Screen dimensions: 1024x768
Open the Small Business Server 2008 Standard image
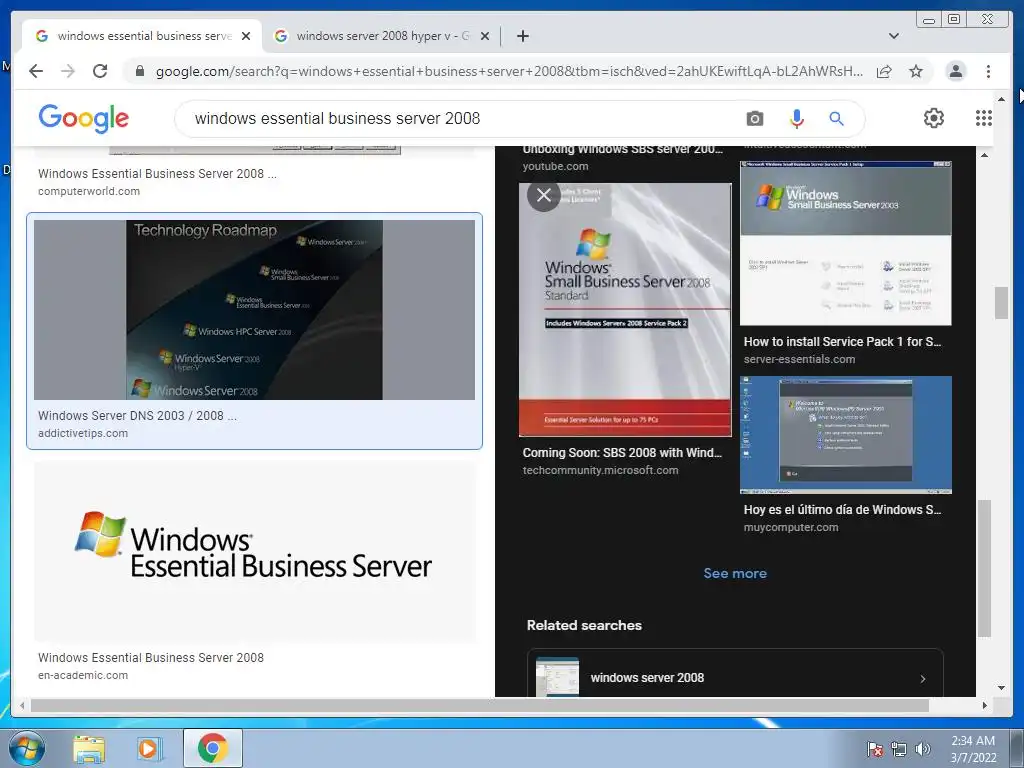point(625,310)
